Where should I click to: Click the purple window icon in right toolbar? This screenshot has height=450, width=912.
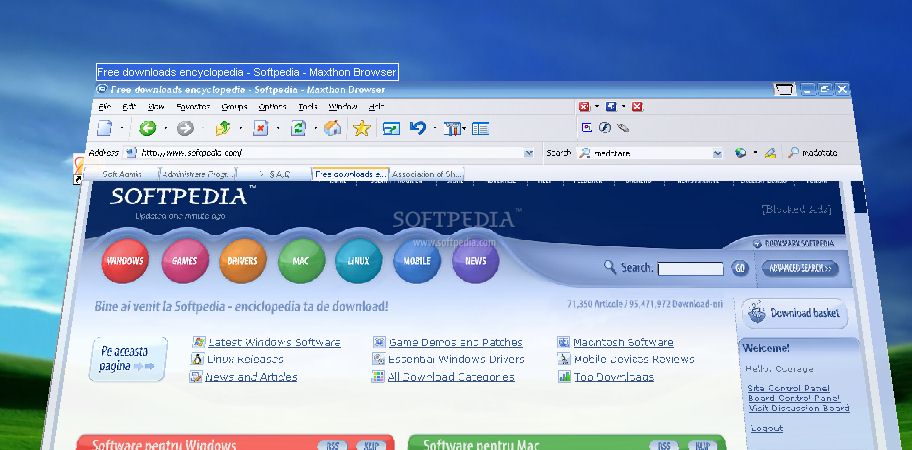pos(587,127)
